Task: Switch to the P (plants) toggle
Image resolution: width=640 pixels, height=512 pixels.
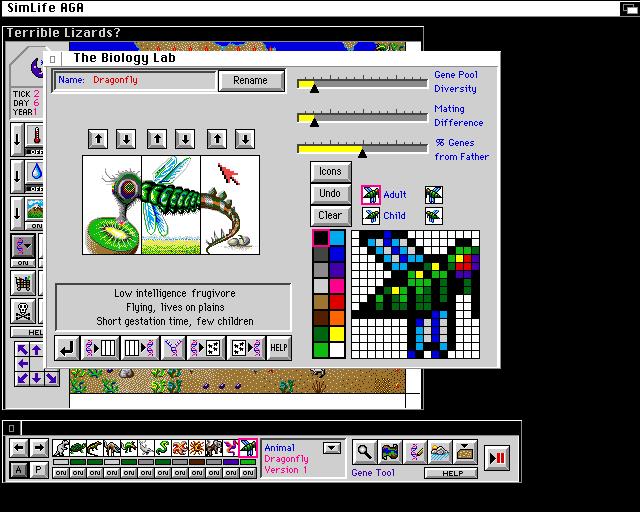Action: tap(38, 470)
